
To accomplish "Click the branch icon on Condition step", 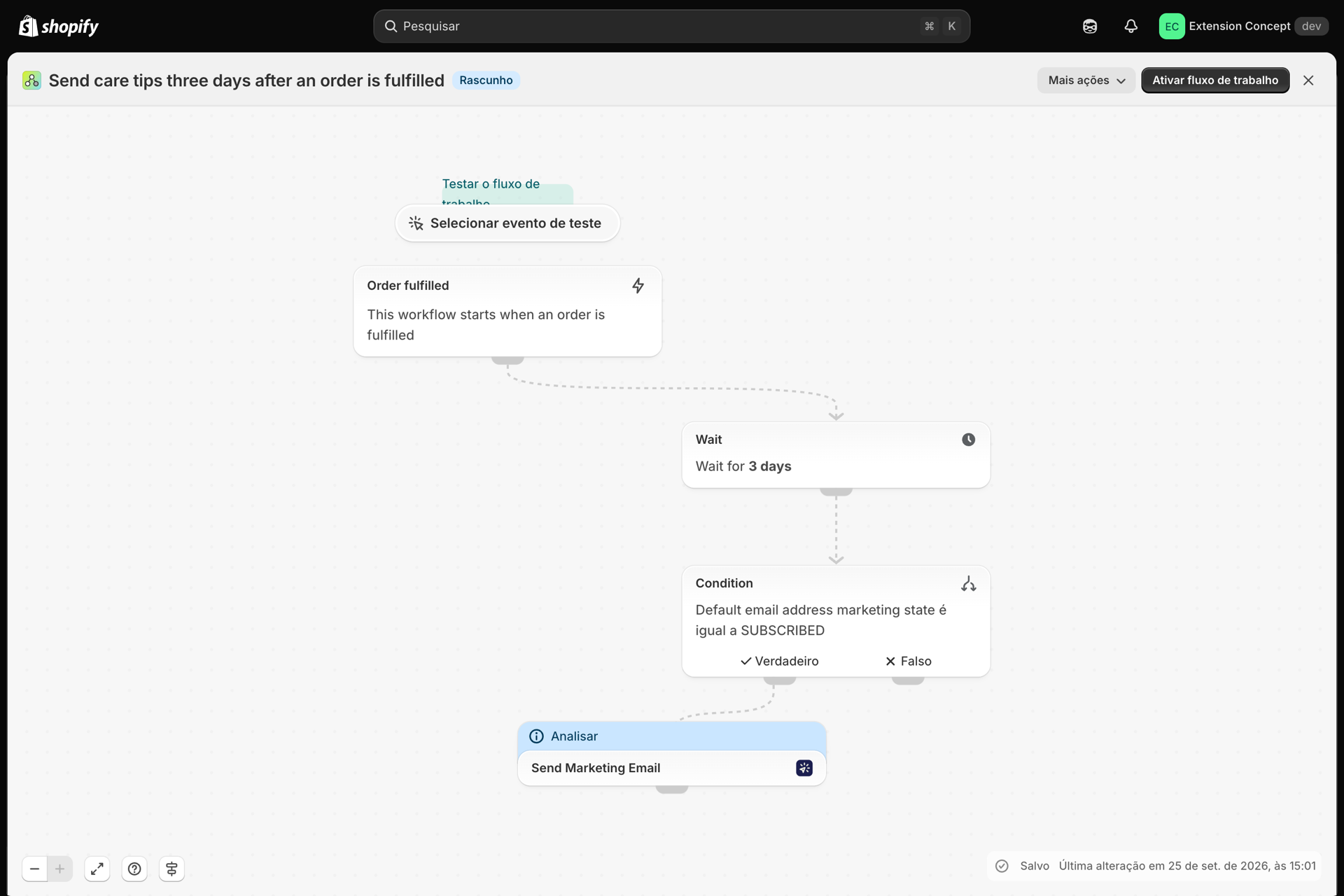I will [968, 584].
